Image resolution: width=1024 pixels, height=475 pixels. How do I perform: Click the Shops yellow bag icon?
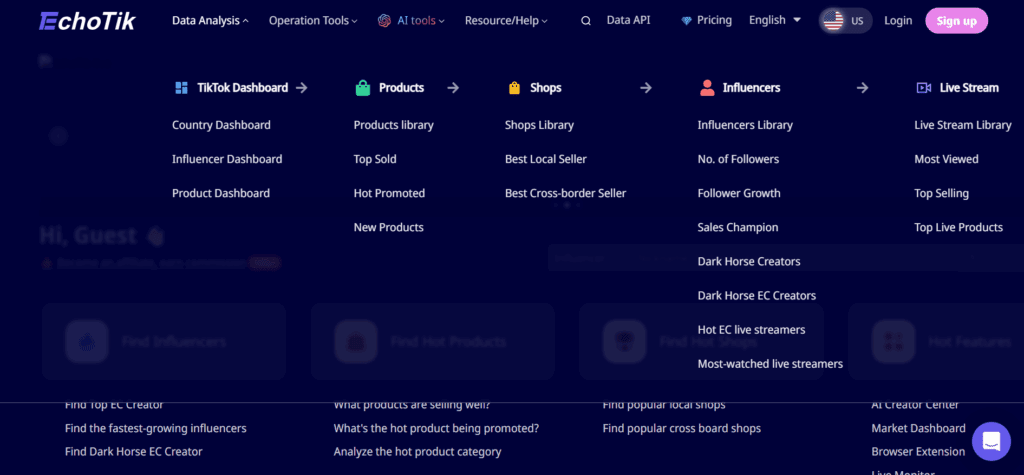point(515,88)
